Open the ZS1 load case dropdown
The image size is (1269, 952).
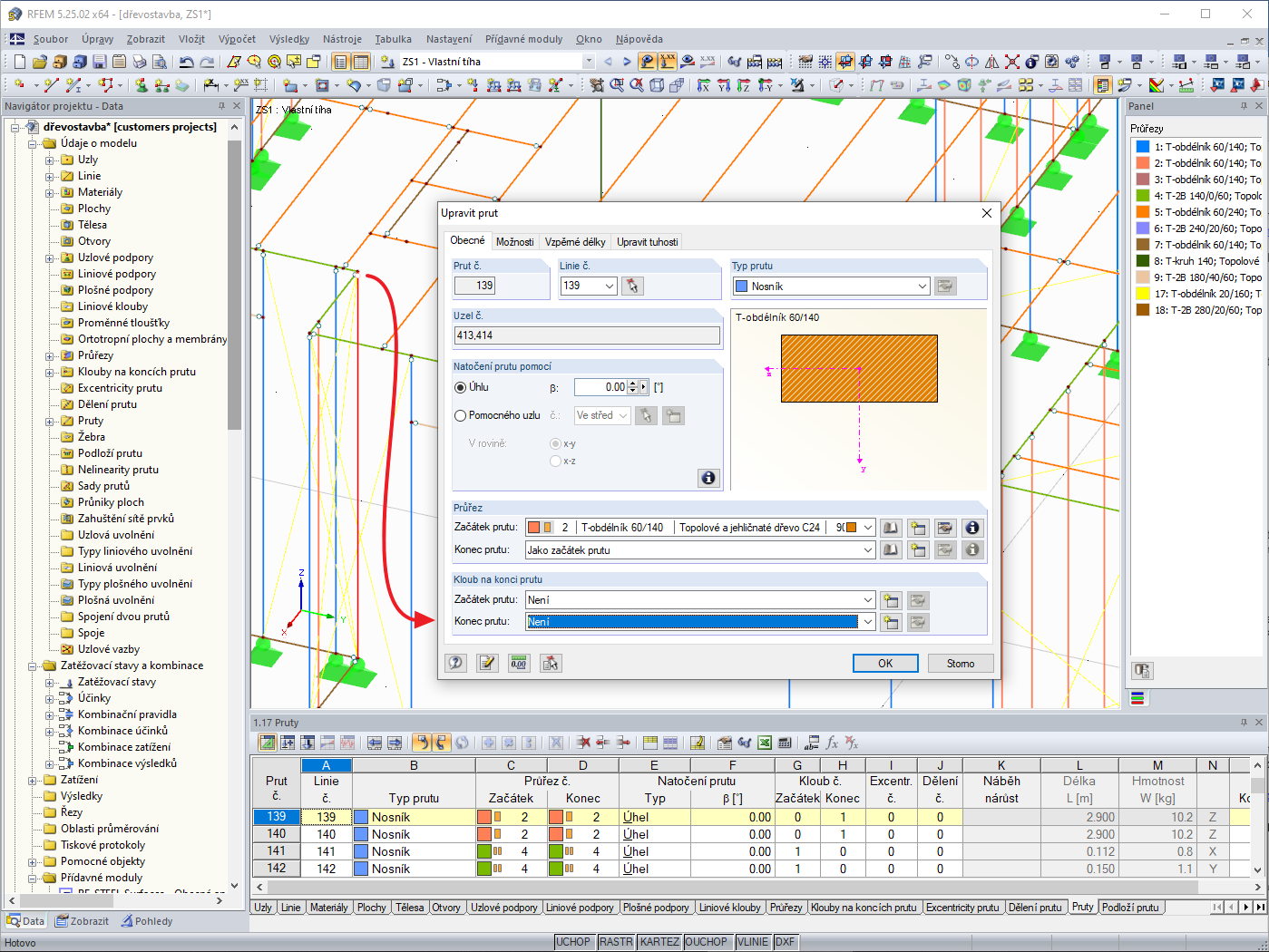click(588, 62)
